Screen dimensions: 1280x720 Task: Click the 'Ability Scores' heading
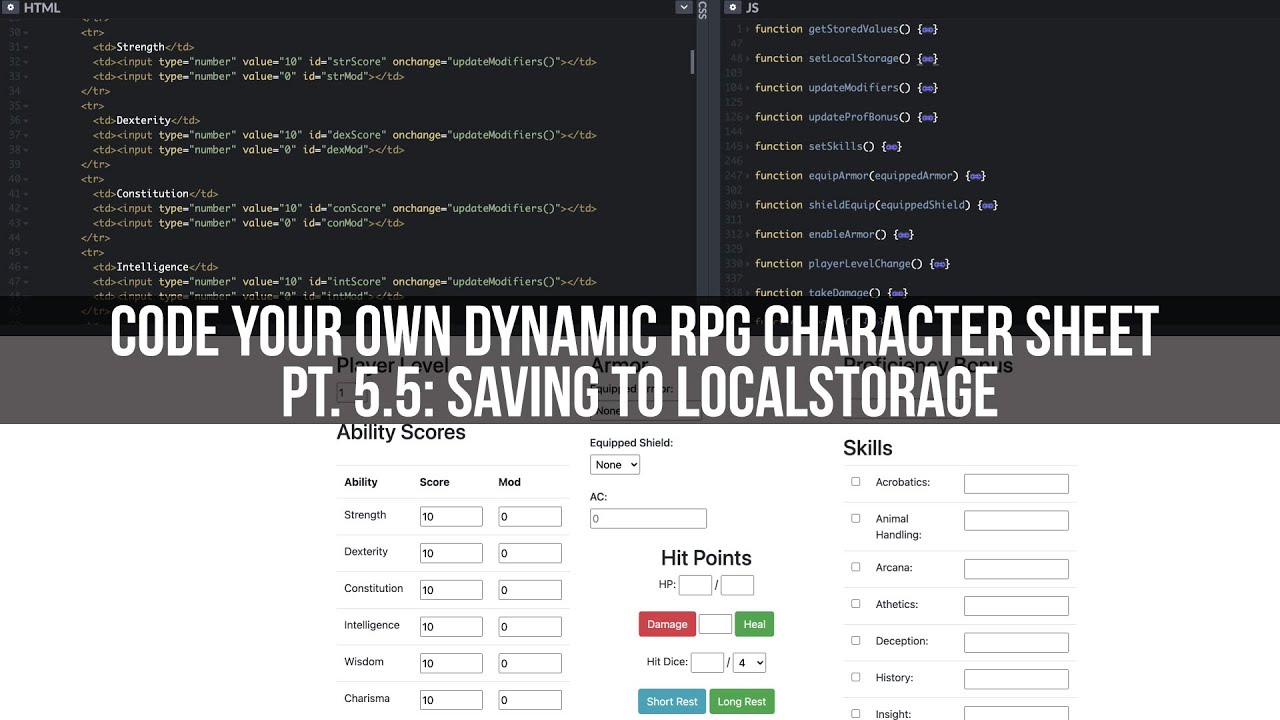click(x=401, y=433)
